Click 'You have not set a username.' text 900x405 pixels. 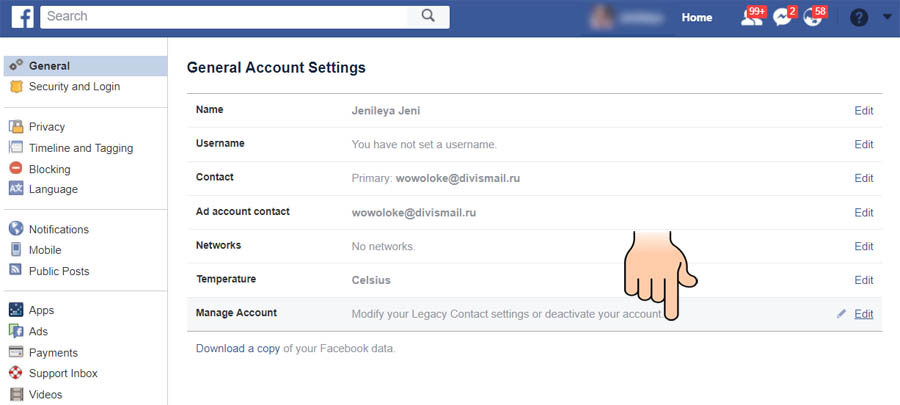(x=424, y=145)
